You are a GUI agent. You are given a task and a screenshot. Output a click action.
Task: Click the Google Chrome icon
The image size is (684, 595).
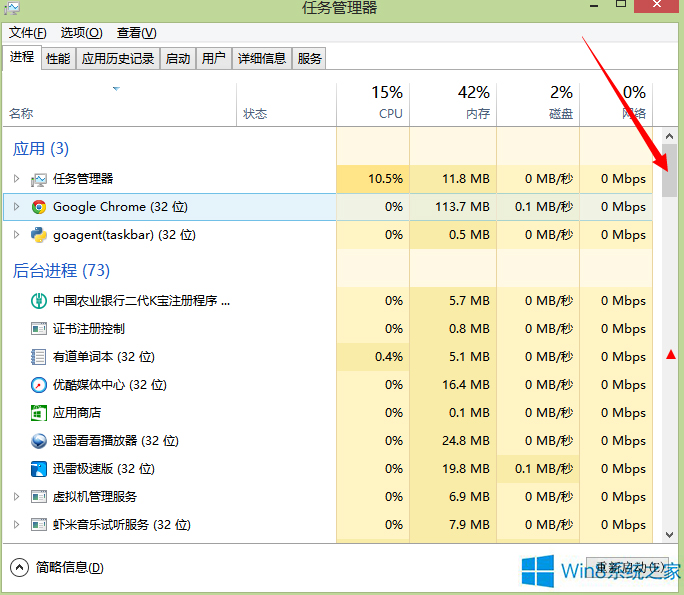pyautogui.click(x=38, y=207)
